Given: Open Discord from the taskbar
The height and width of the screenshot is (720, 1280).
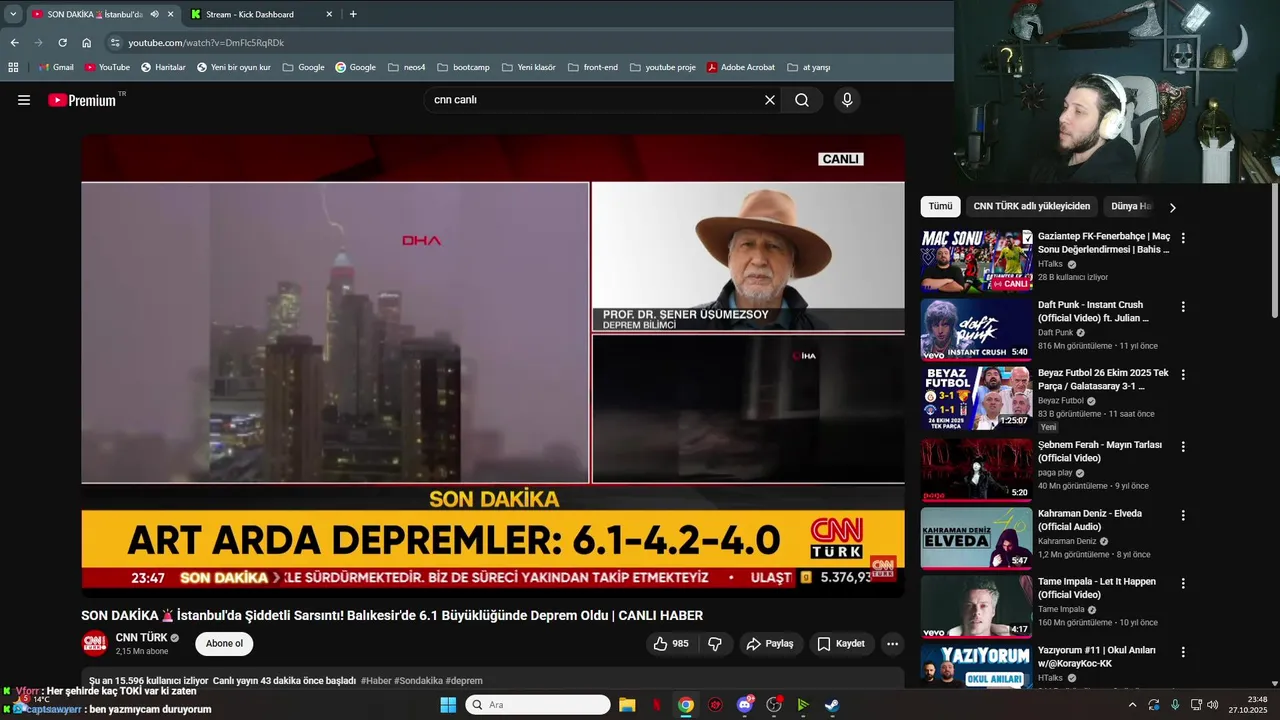Looking at the screenshot, I should [x=745, y=705].
